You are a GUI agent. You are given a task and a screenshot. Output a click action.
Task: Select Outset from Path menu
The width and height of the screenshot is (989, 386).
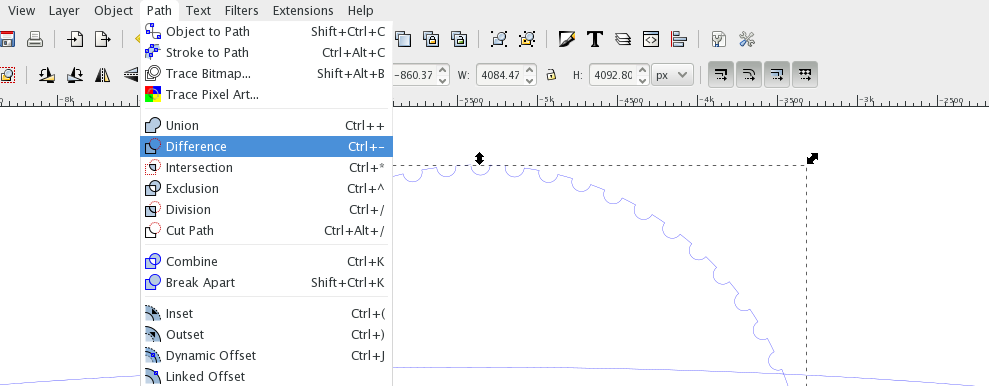[x=266, y=334]
